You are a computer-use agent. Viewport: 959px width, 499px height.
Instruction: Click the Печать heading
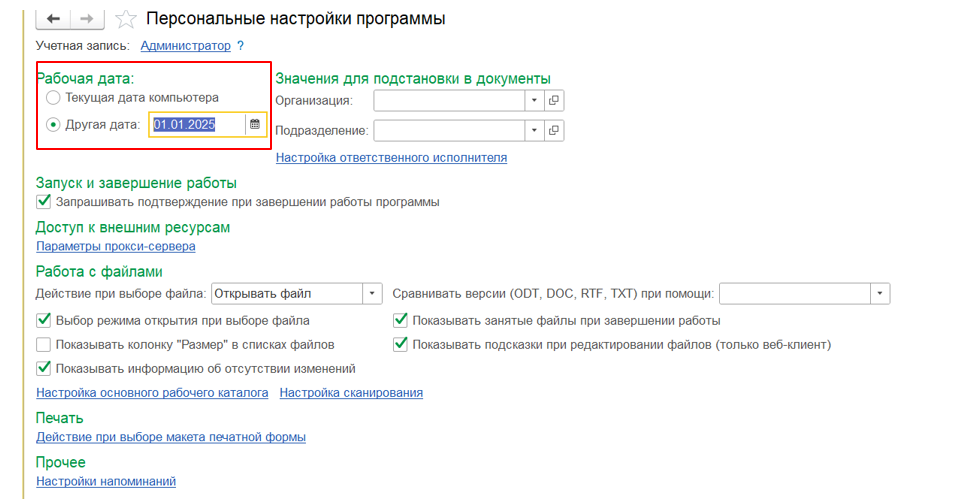click(59, 418)
